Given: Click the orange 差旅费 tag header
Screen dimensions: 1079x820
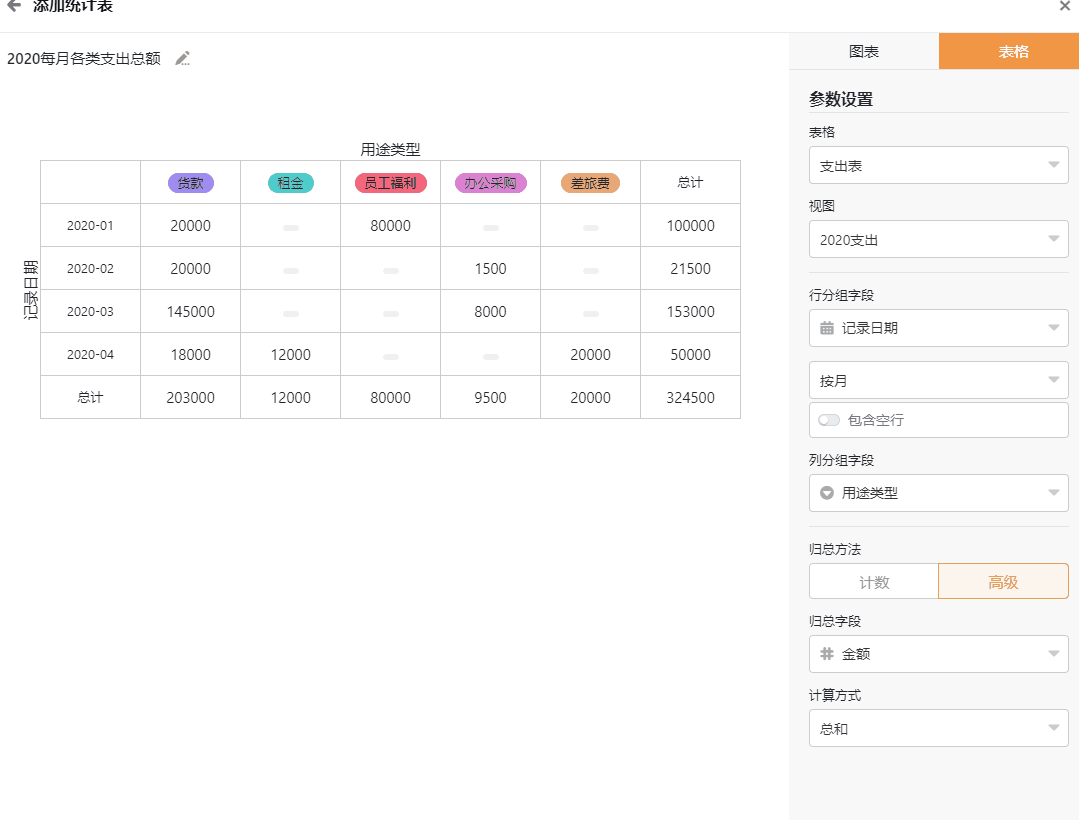Looking at the screenshot, I should click(x=590, y=183).
